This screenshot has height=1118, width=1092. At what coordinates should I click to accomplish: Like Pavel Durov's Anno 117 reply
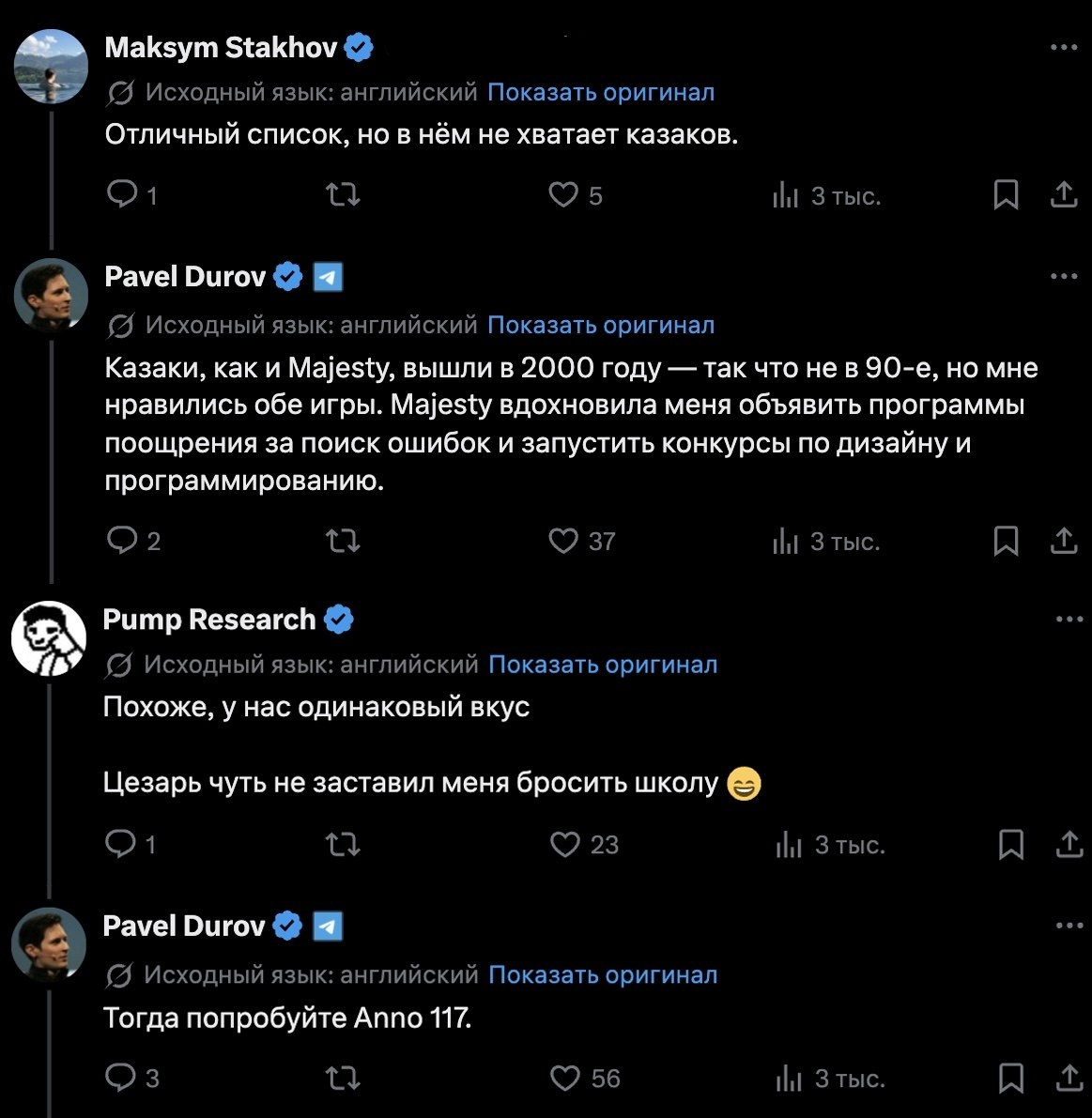[x=564, y=1078]
